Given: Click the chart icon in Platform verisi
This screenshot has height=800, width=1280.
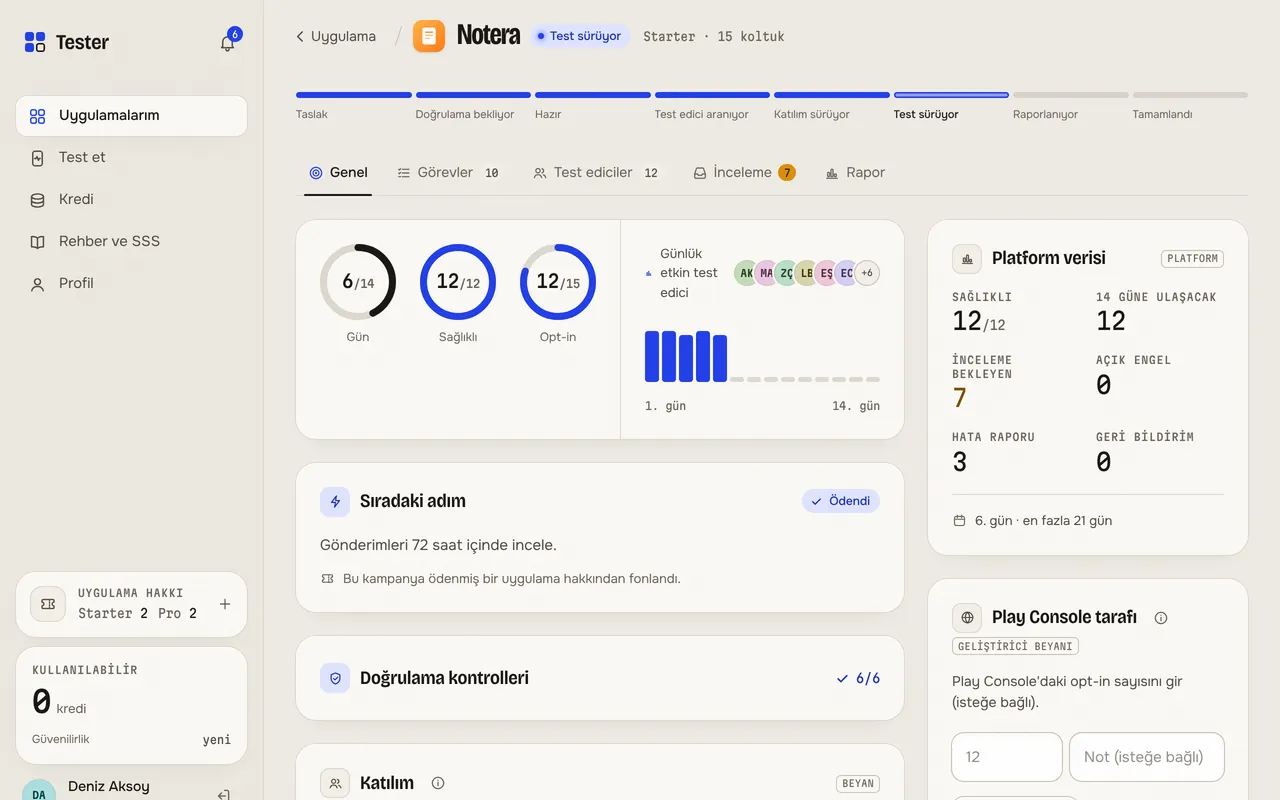Looking at the screenshot, I should click(967, 259).
